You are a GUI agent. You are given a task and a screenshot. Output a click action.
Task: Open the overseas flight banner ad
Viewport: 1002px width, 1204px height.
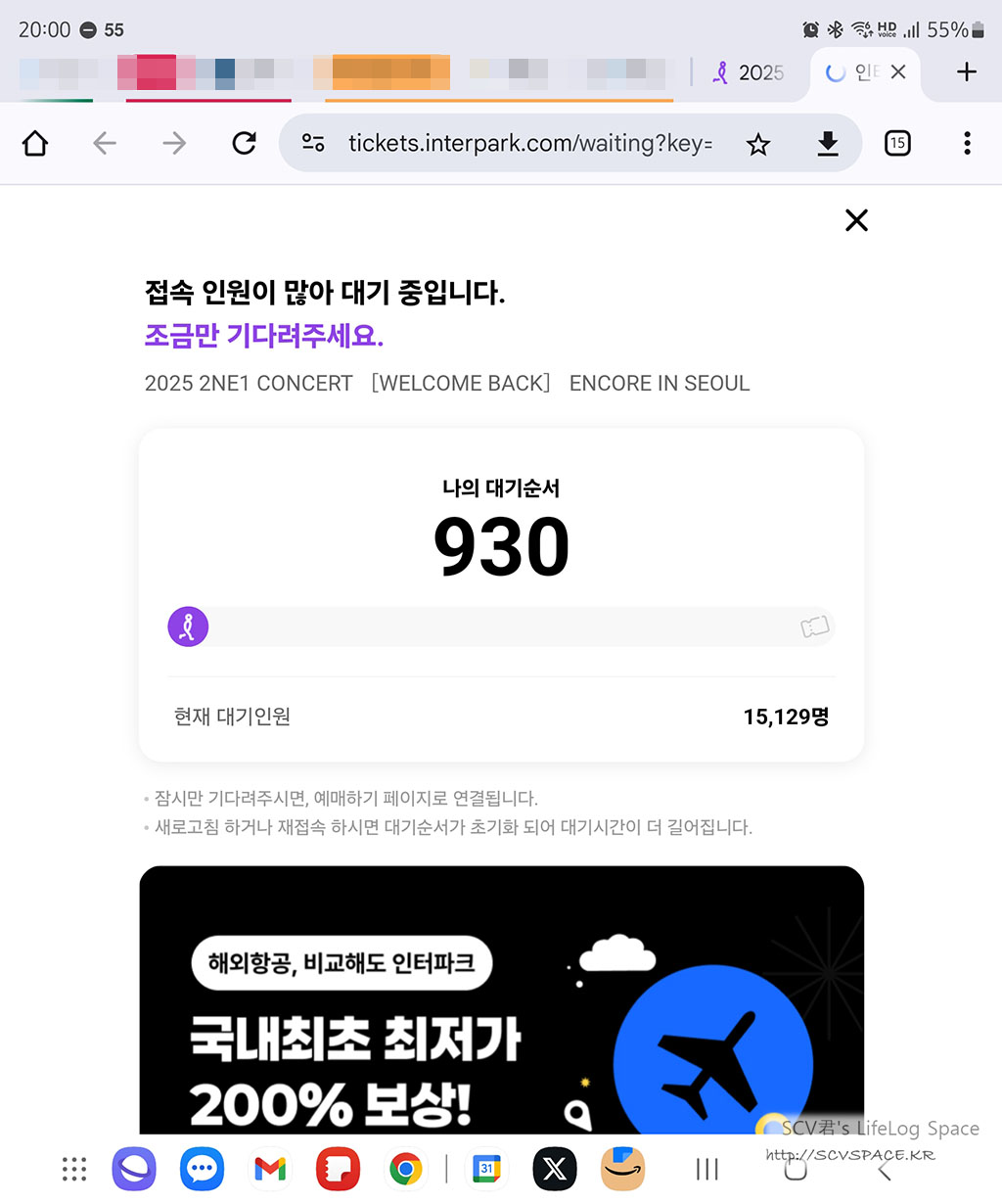[502, 1000]
